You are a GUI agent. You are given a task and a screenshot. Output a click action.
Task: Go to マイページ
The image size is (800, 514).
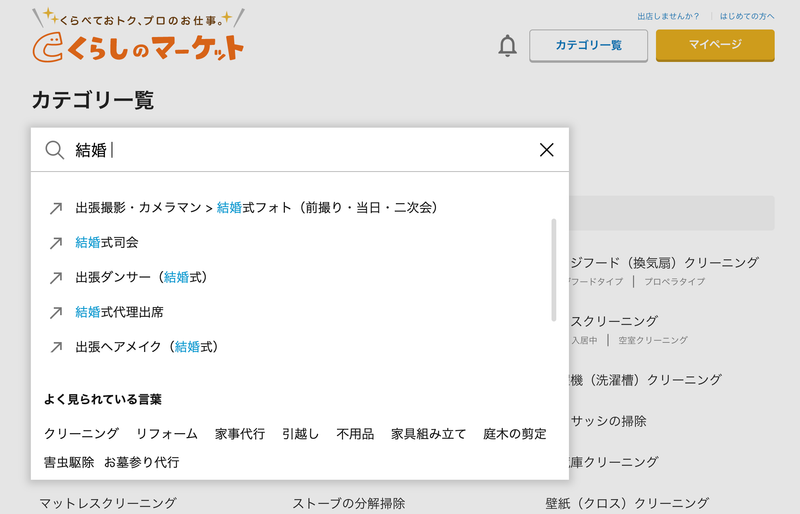(x=715, y=45)
